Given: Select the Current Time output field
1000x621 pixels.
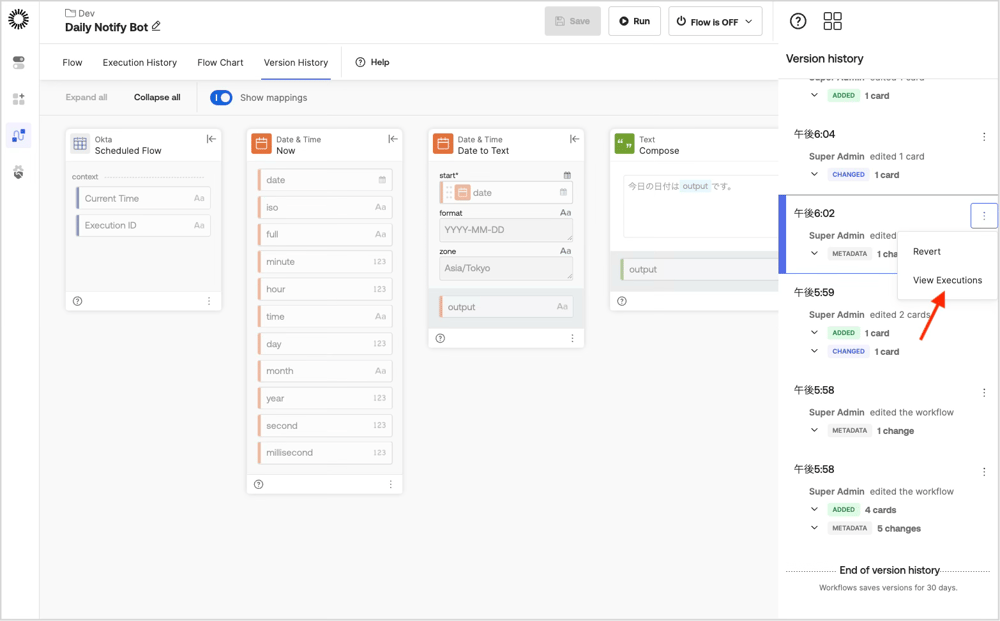Looking at the screenshot, I should click(x=143, y=198).
